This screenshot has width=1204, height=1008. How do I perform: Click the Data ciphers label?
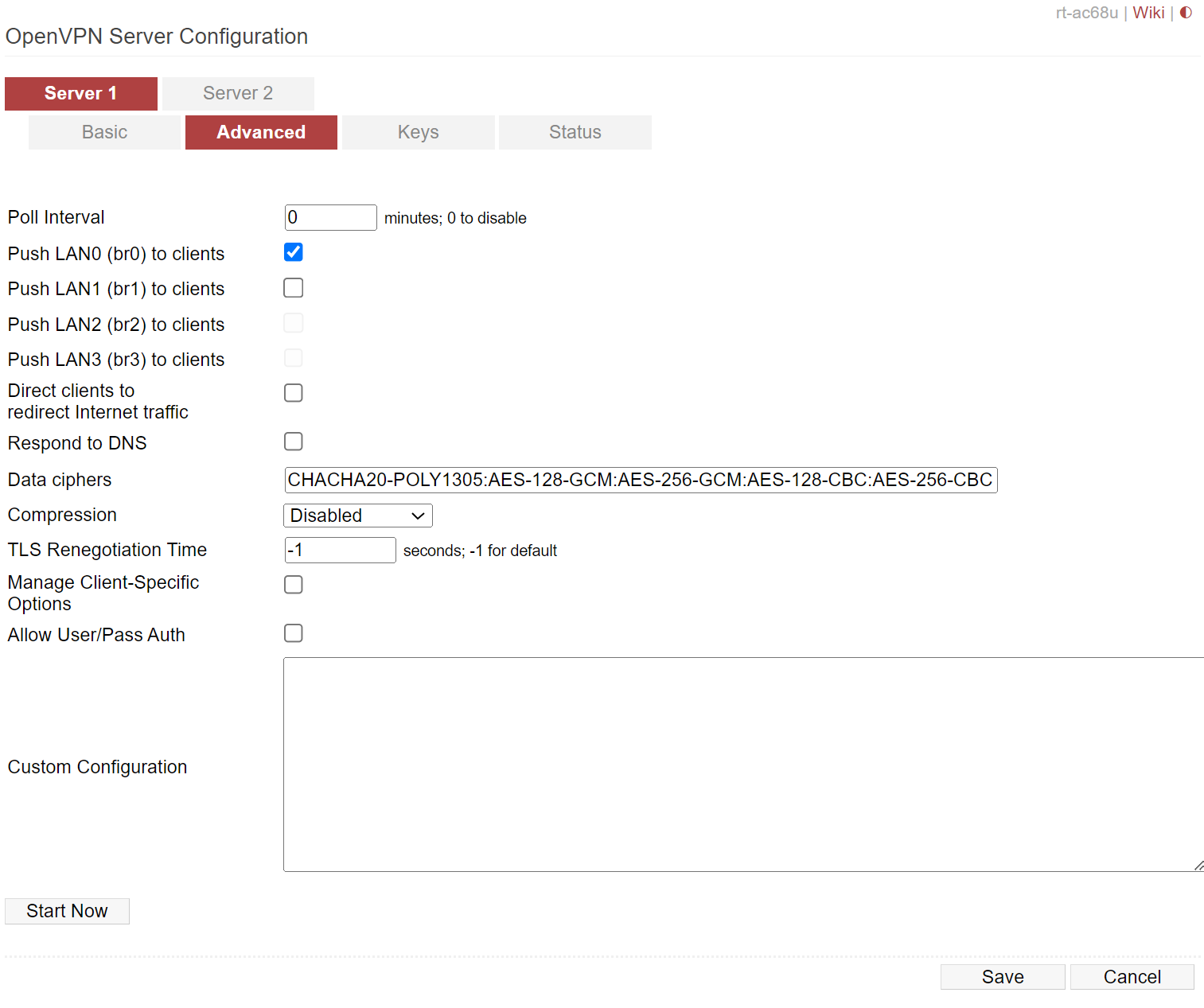(60, 480)
